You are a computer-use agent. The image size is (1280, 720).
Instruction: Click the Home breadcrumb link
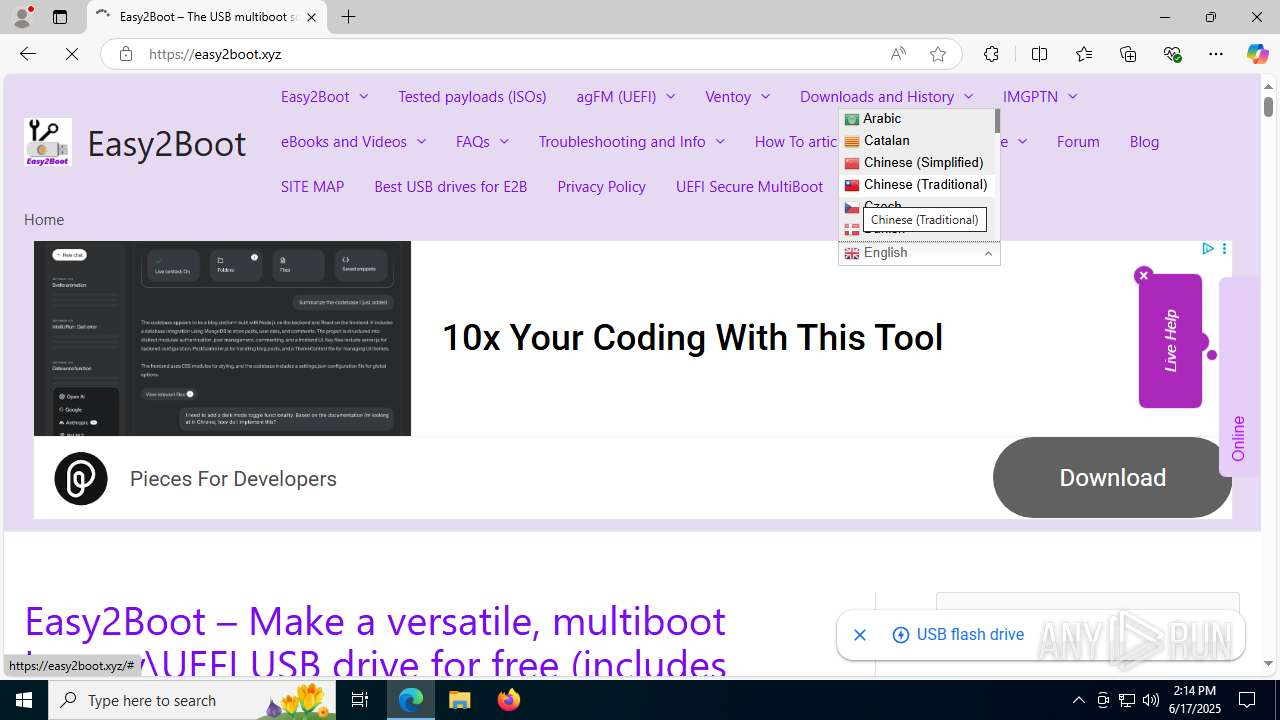tap(44, 219)
